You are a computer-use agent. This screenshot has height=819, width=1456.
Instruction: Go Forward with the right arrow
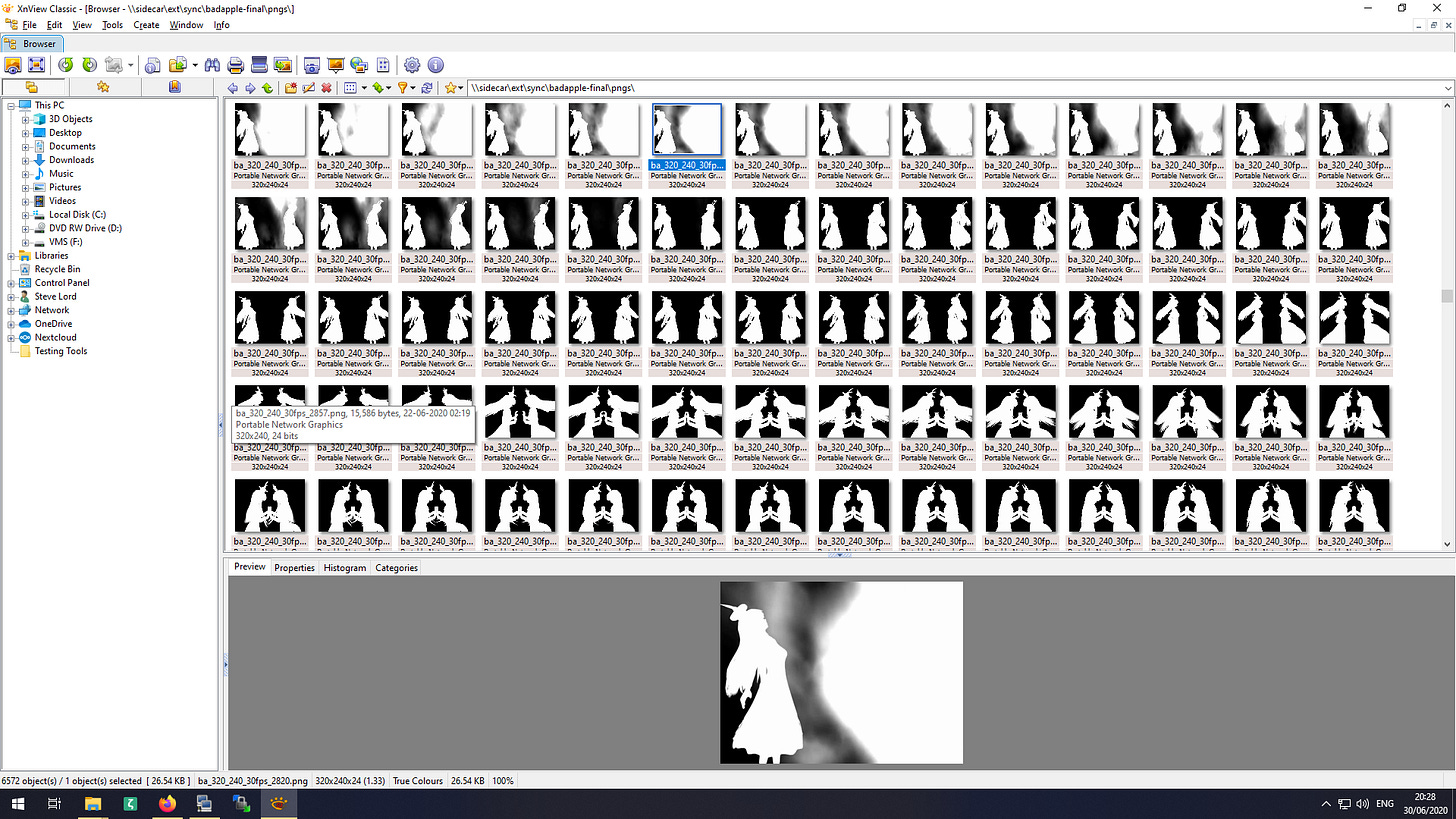[250, 88]
